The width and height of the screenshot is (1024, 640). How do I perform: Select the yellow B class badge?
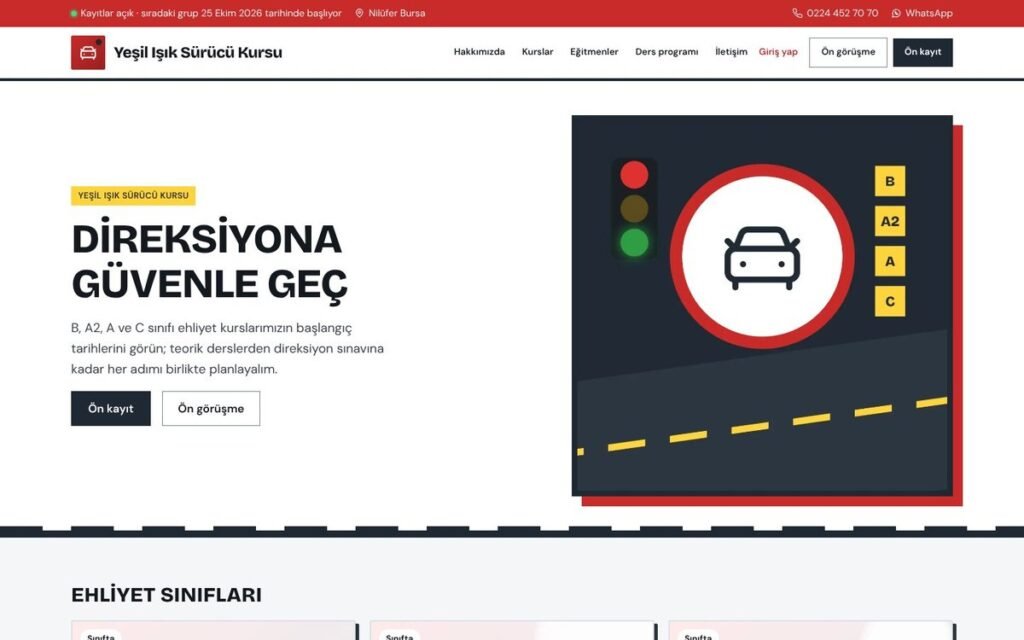click(x=889, y=181)
